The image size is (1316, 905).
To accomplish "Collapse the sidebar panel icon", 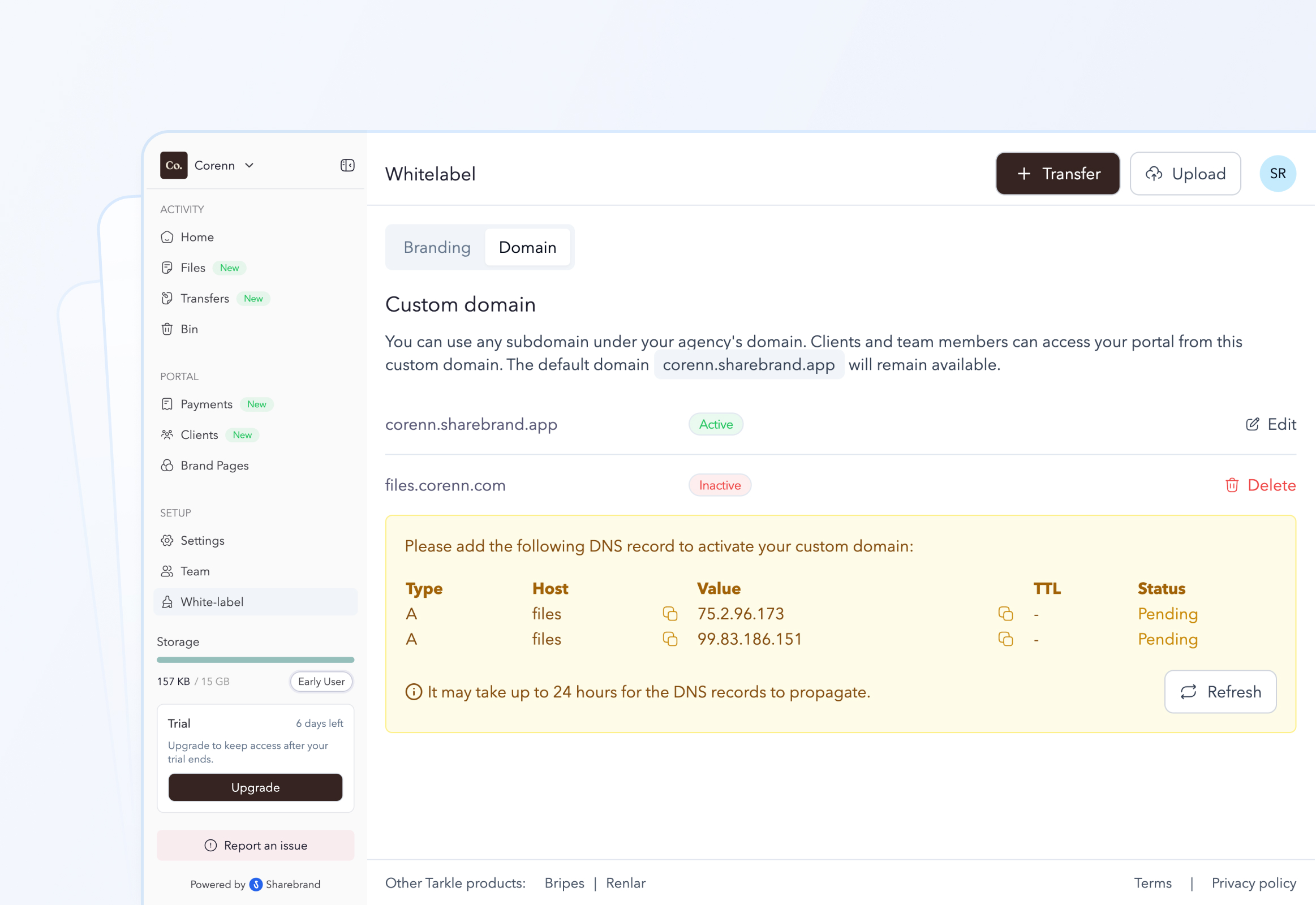I will (347, 165).
